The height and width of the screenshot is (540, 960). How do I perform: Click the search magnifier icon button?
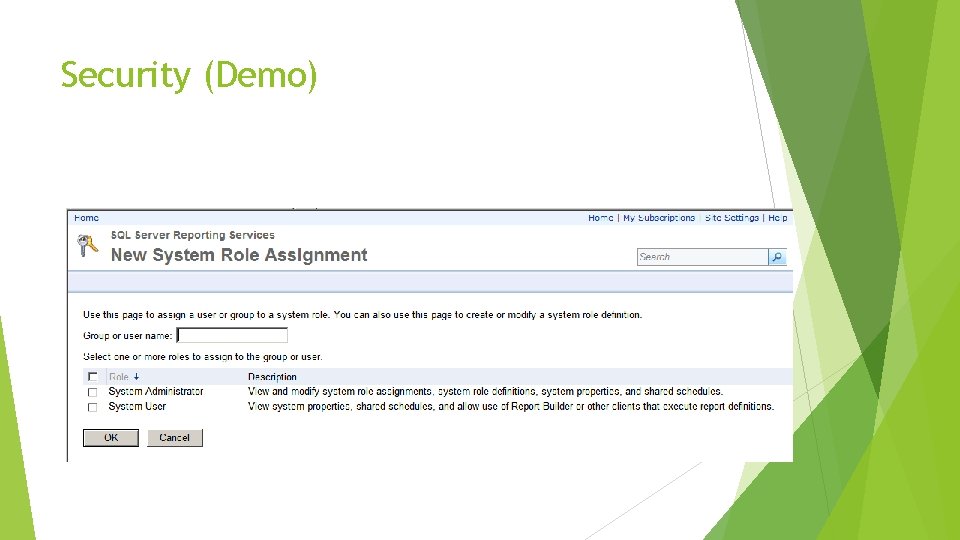[x=777, y=257]
